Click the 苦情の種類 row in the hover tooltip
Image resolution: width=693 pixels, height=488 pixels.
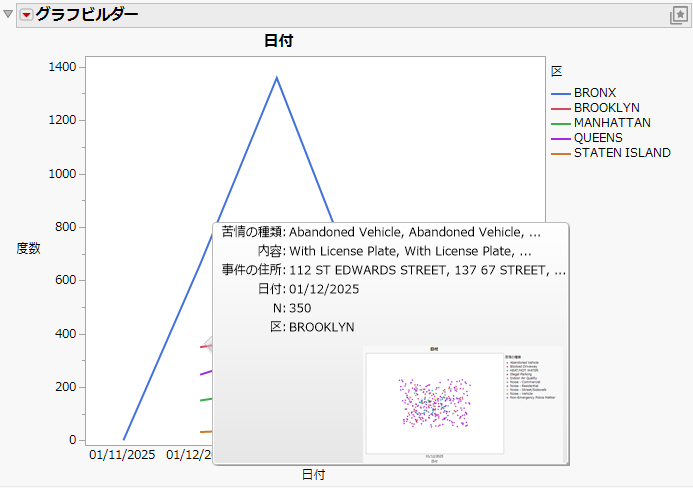pos(381,232)
